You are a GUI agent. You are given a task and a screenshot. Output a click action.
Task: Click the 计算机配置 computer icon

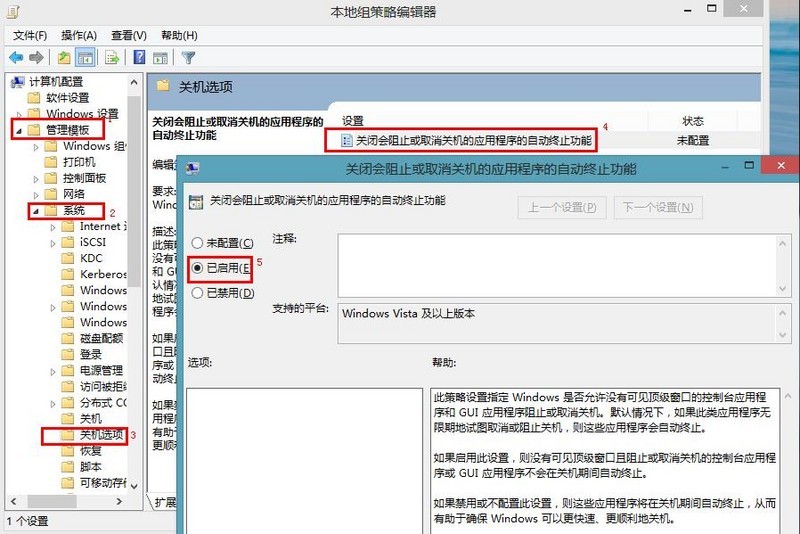[18, 82]
